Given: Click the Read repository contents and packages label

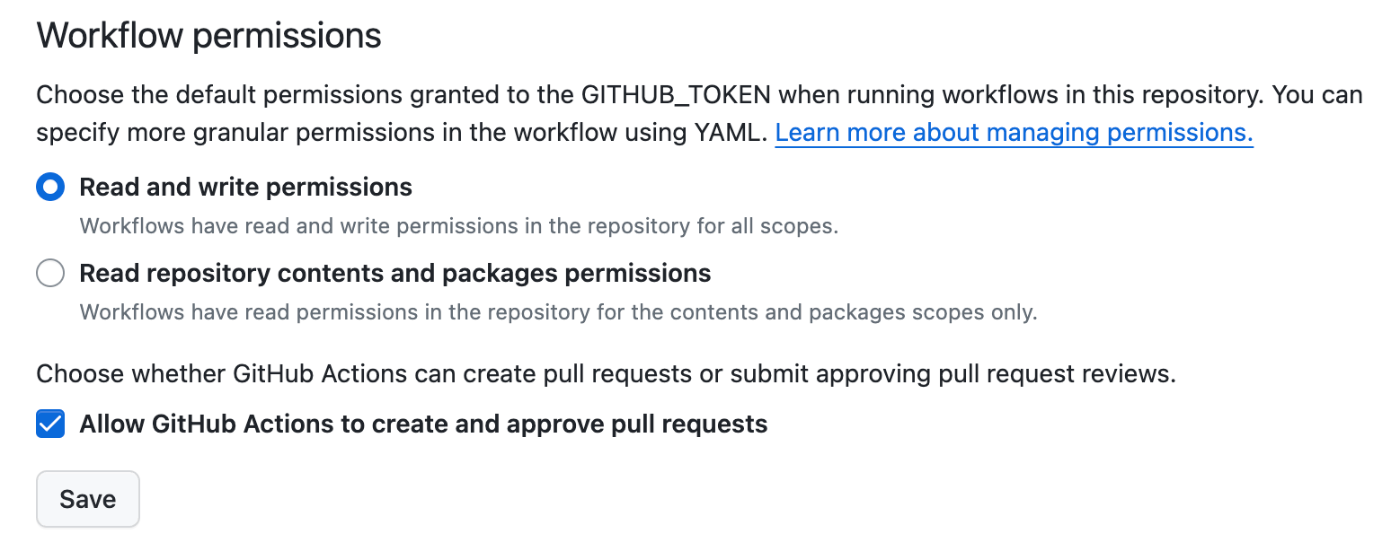Looking at the screenshot, I should point(395,273).
